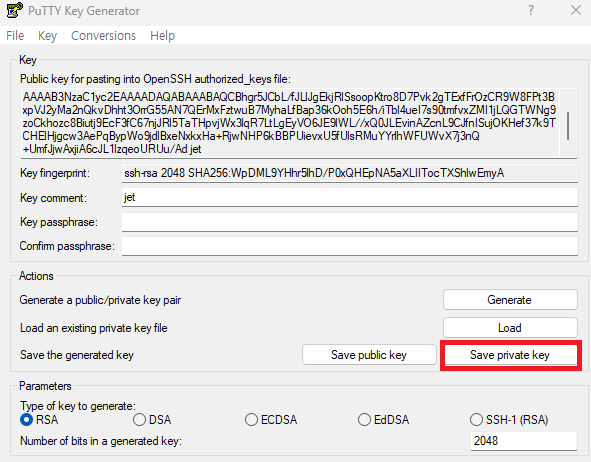591x462 pixels.
Task: Click the question mark help button
Action: [x=531, y=10]
